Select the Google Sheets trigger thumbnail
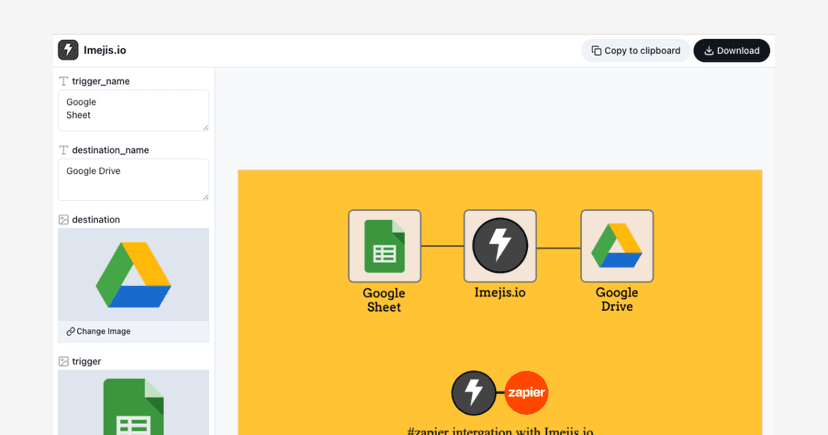Image resolution: width=828 pixels, height=435 pixels. [x=133, y=403]
